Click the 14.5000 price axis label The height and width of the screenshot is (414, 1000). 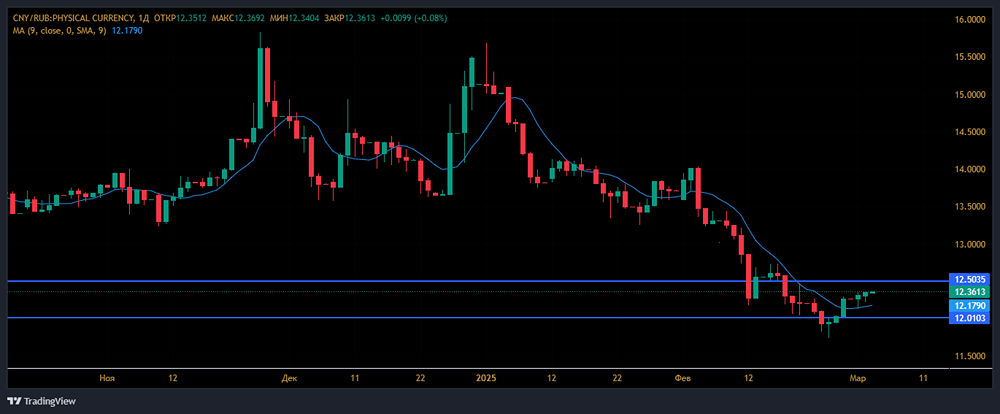pos(968,132)
